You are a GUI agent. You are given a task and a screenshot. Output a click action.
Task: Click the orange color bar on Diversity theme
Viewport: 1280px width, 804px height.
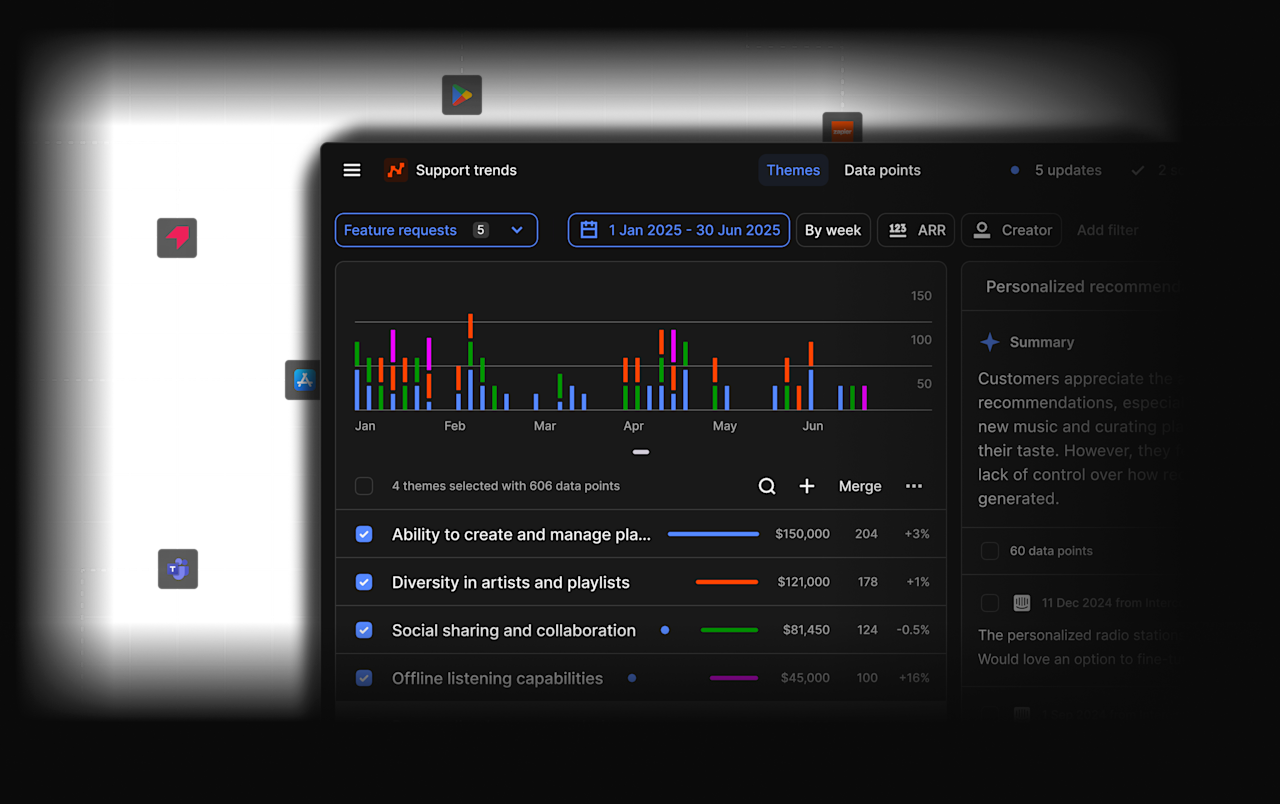[727, 582]
